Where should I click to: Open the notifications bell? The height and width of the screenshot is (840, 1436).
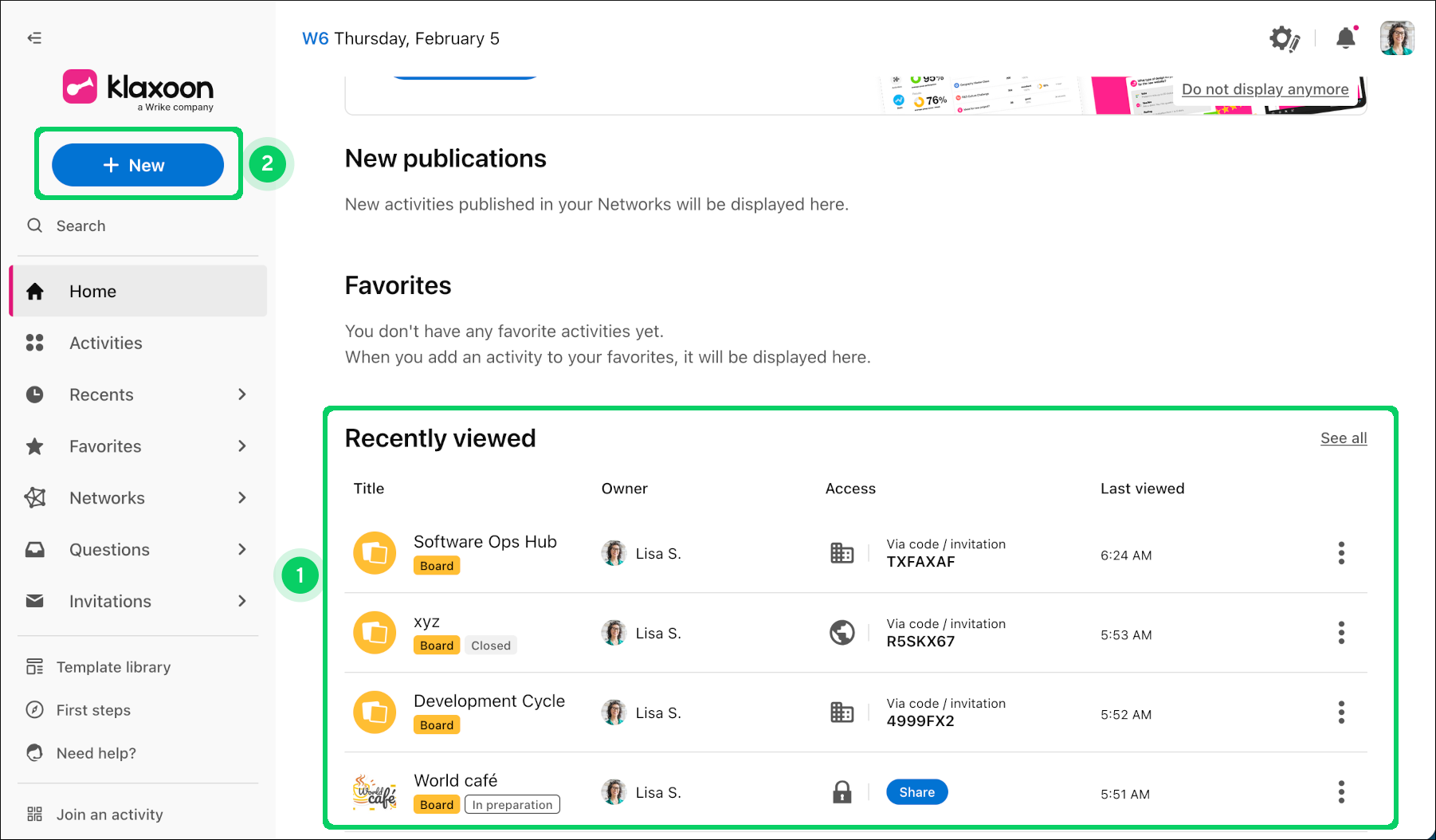click(1346, 38)
